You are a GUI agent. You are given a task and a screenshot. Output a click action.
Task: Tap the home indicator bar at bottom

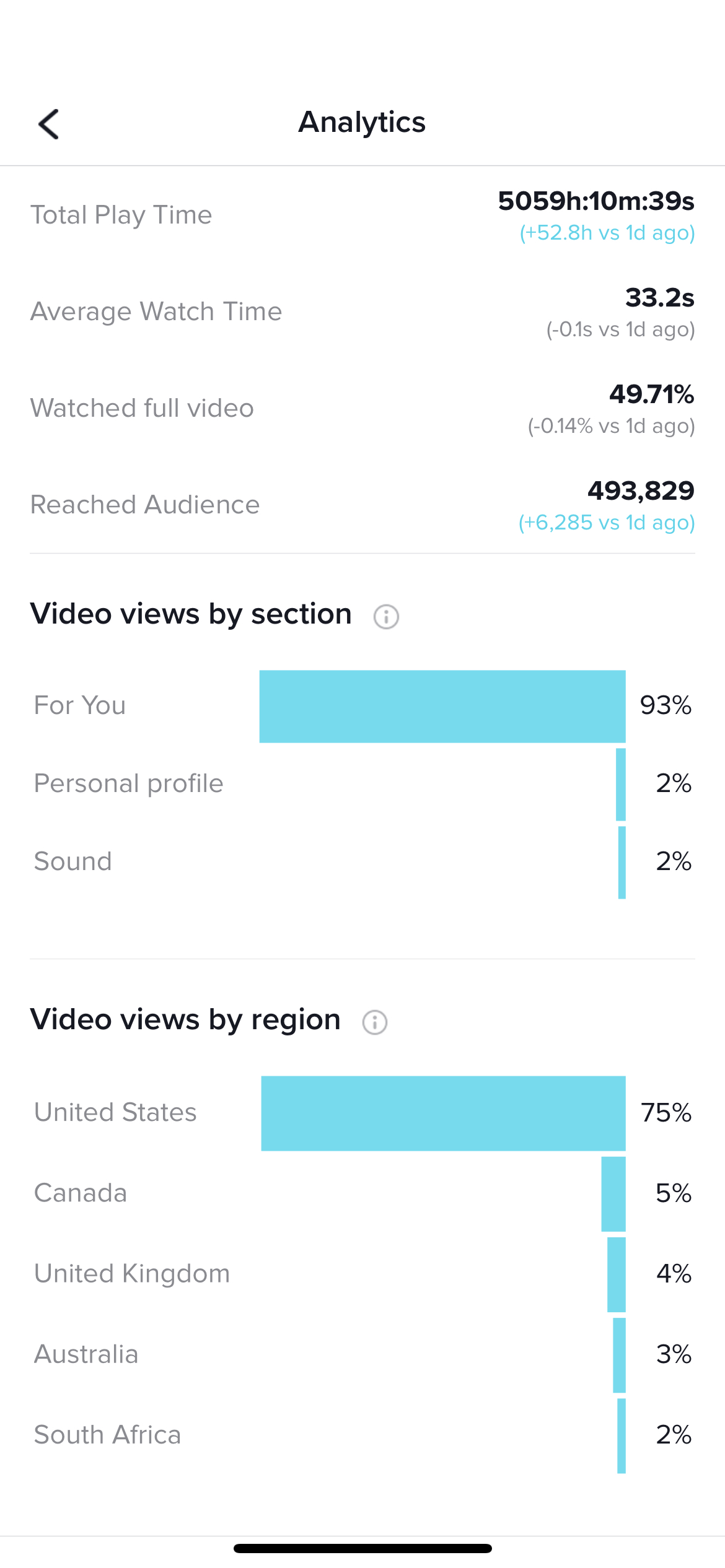coord(362,1548)
